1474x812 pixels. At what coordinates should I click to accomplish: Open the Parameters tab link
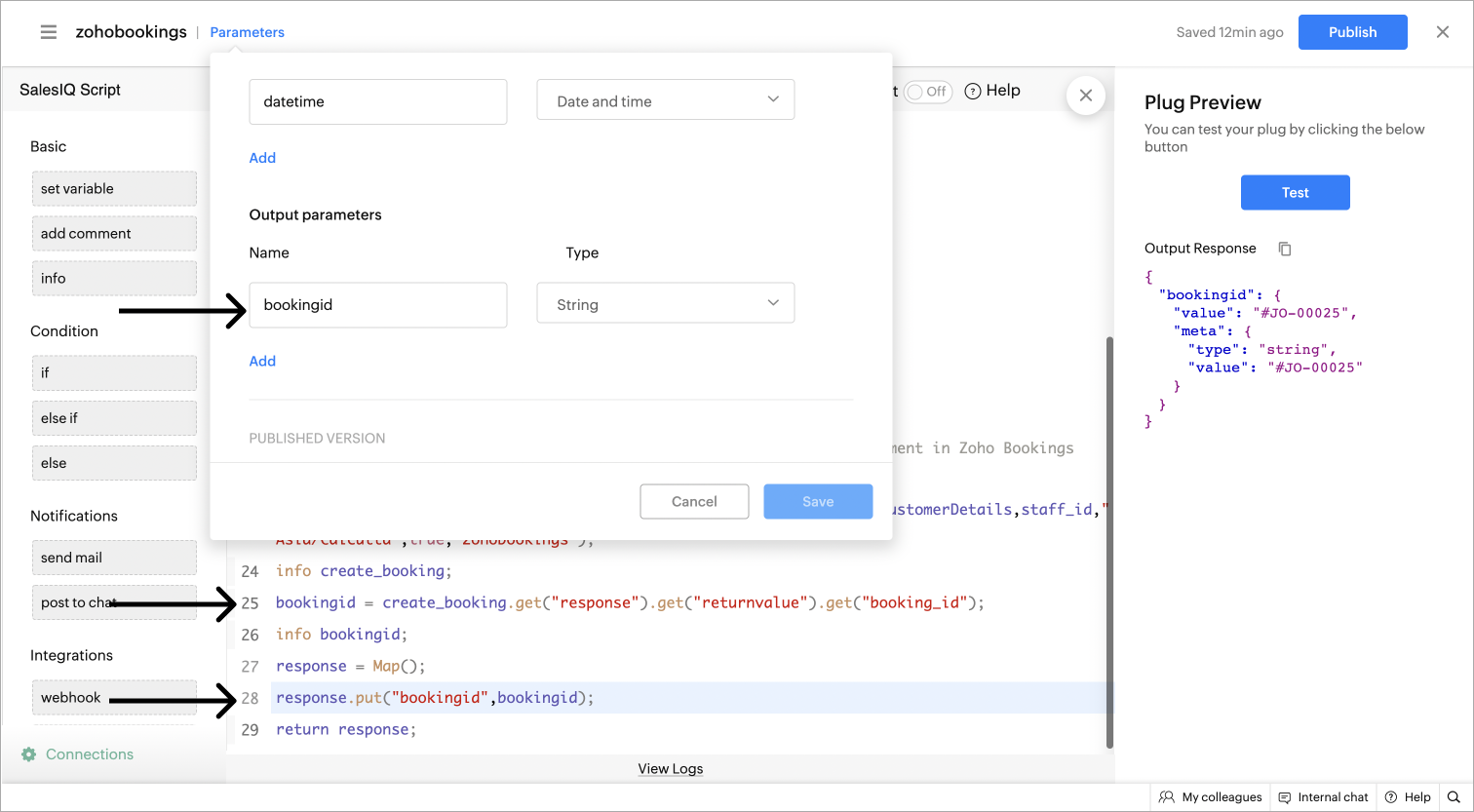(248, 32)
